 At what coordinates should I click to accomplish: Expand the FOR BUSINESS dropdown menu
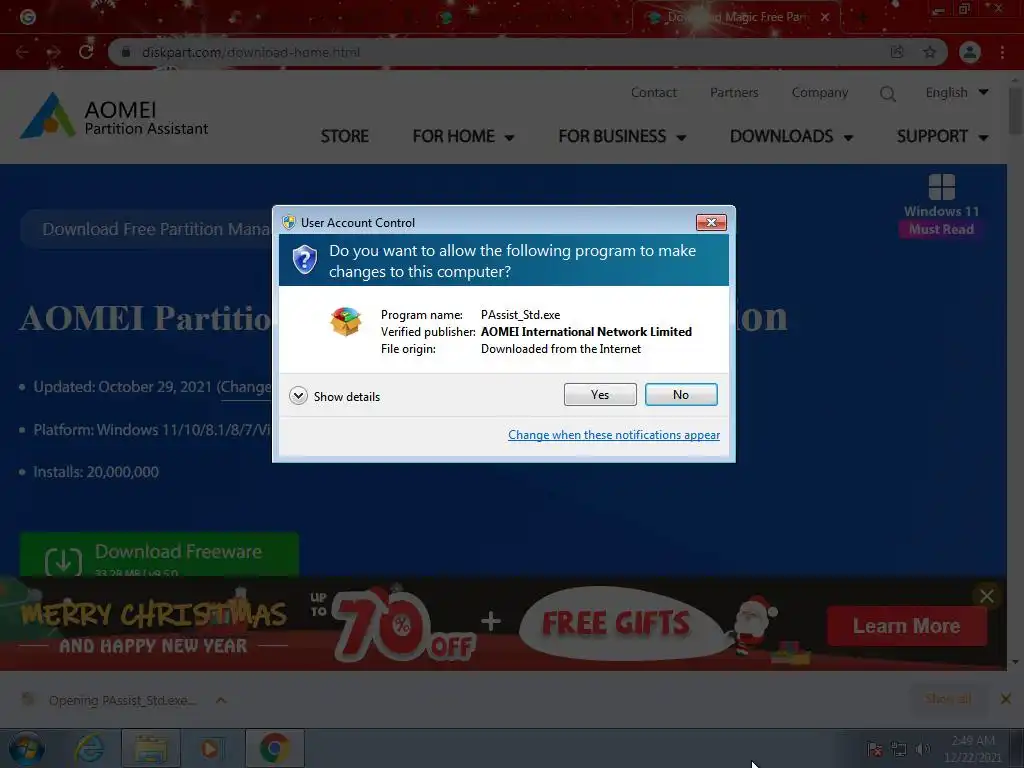[x=622, y=136]
